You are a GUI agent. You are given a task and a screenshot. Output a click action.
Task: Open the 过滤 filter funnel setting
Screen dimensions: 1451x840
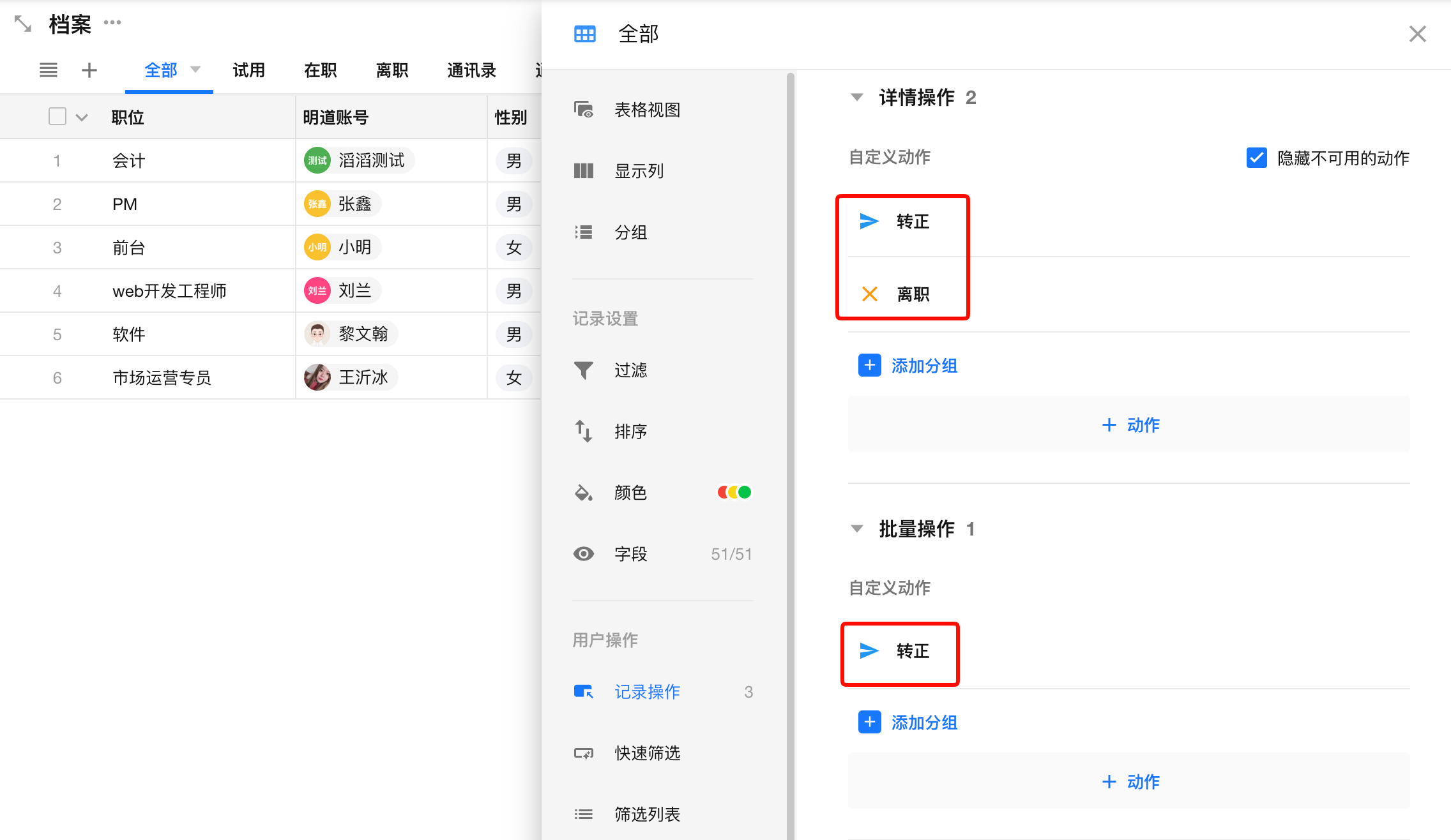pos(663,370)
